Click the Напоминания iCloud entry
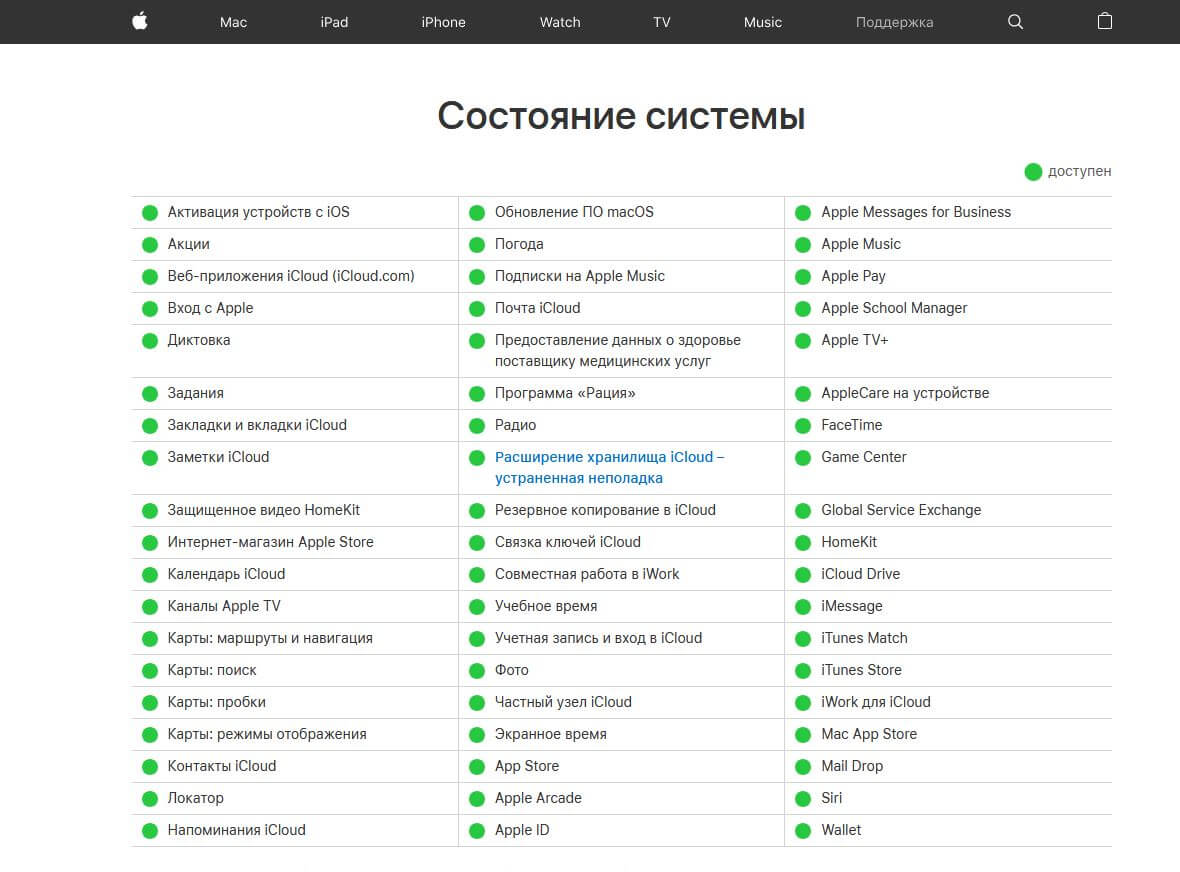 (x=236, y=830)
